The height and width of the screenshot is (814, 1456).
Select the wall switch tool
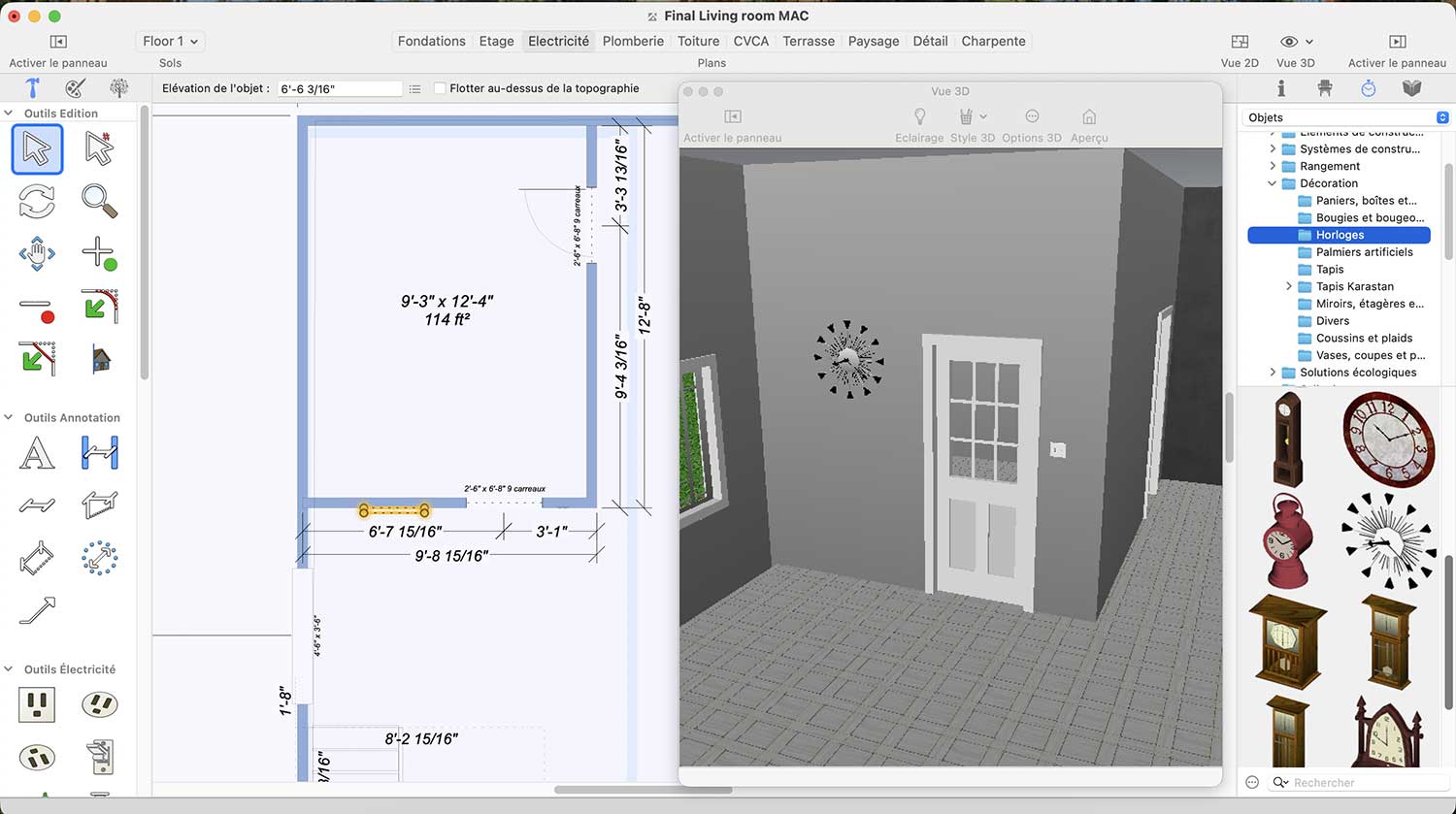coord(99,757)
